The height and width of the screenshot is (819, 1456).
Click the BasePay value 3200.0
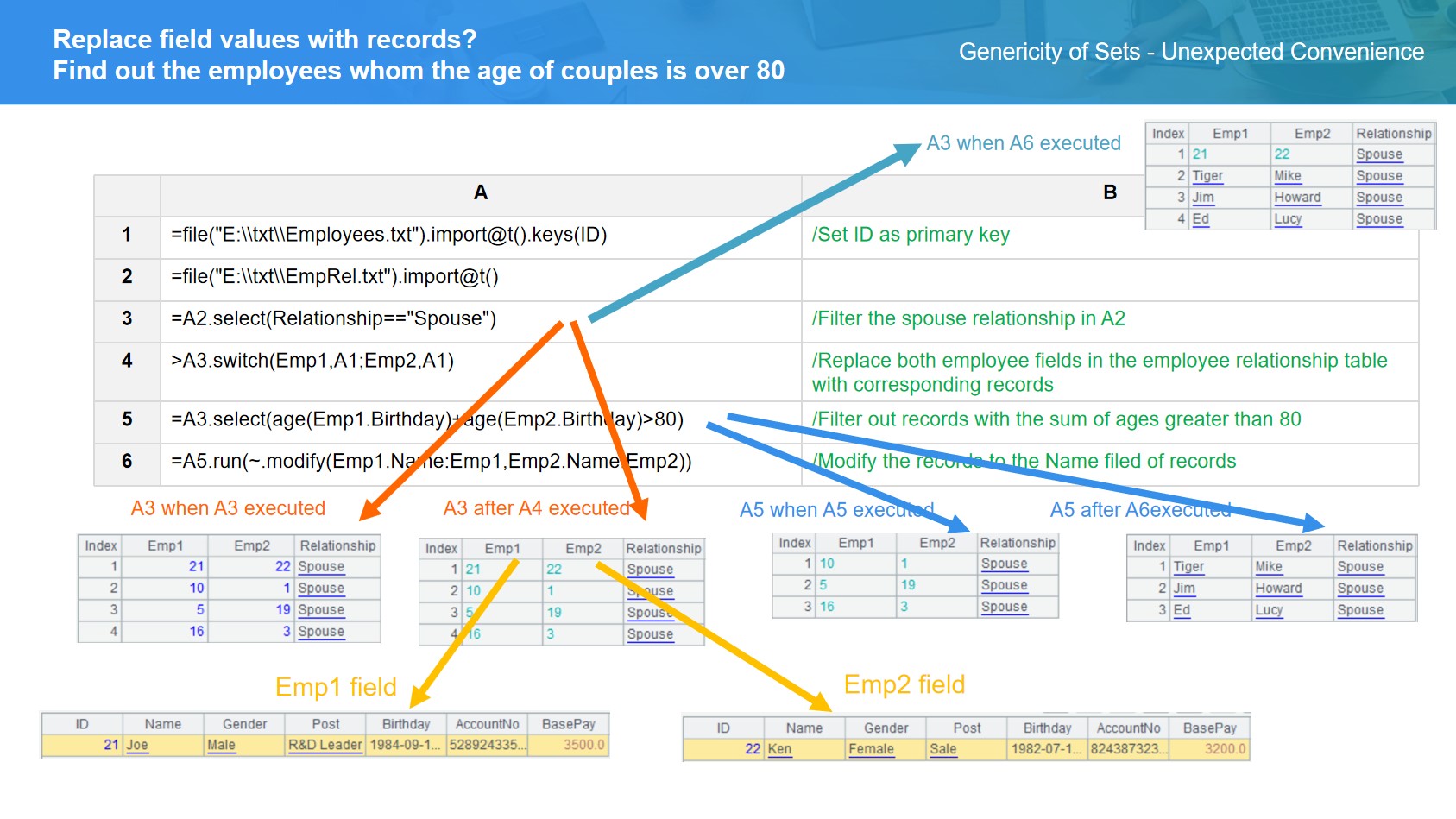pos(1225,749)
